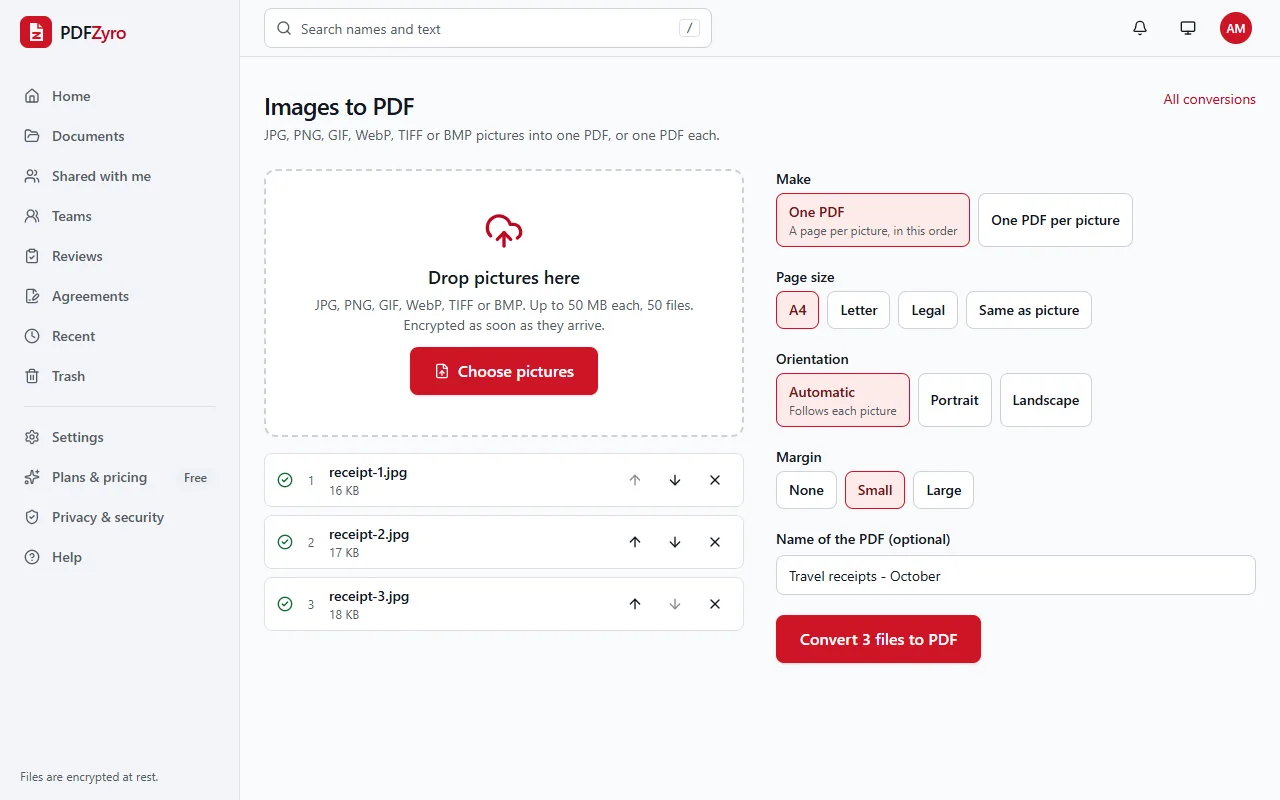Image resolution: width=1280 pixels, height=800 pixels.
Task: Pick Same as picture page size
Action: (1029, 310)
